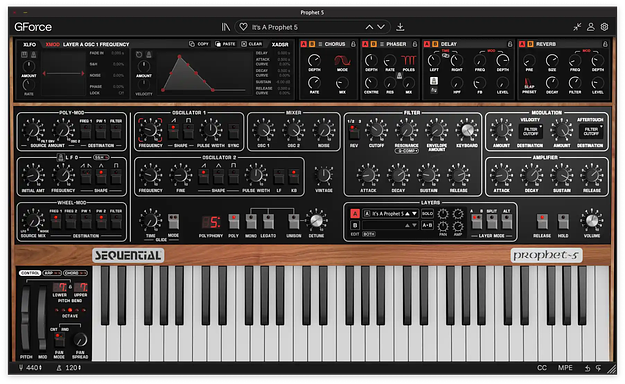Click the Copy button

click(x=200, y=44)
